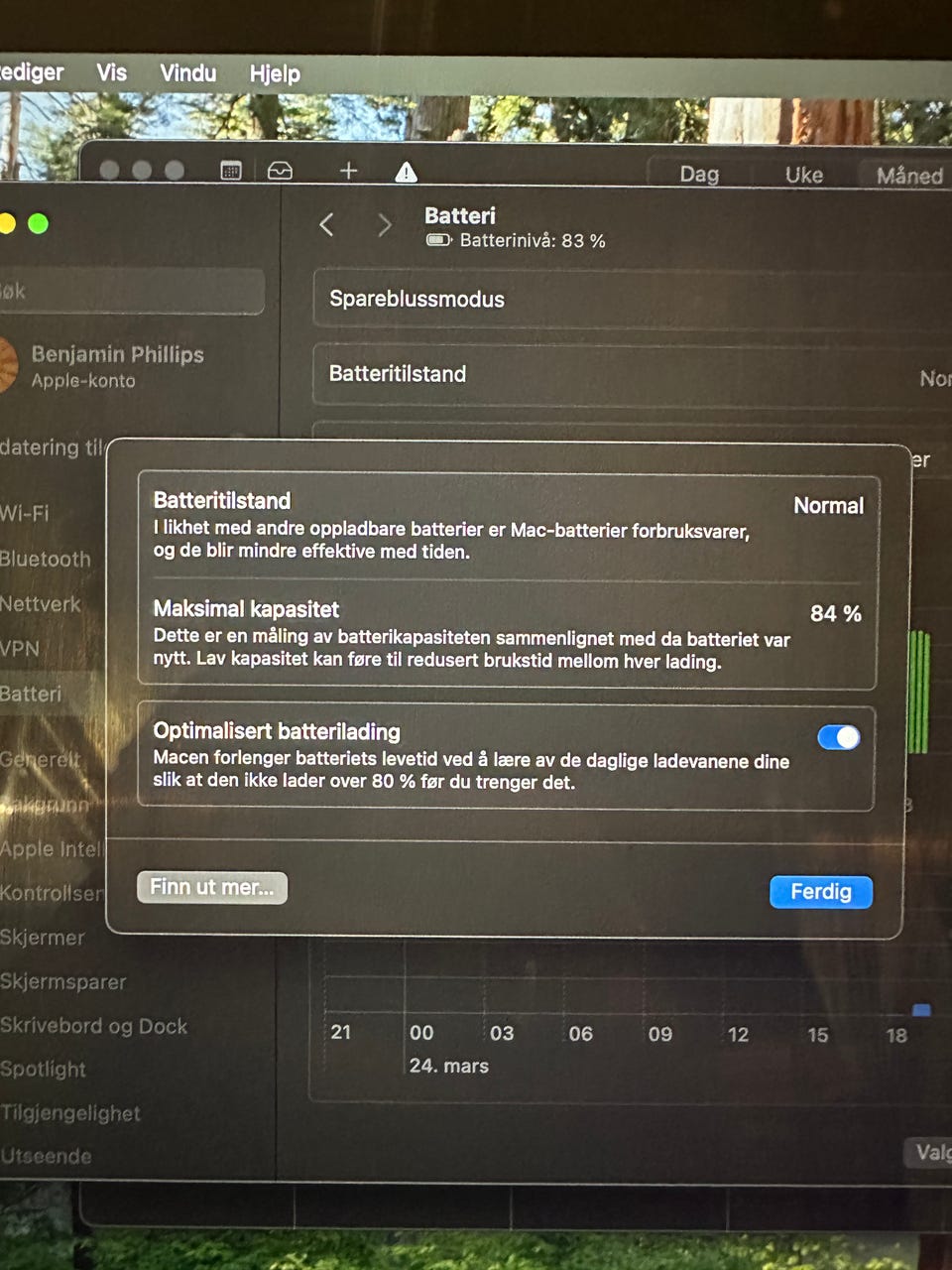952x1270 pixels.
Task: Click the green zoom button of Settings window
Action: (38, 223)
